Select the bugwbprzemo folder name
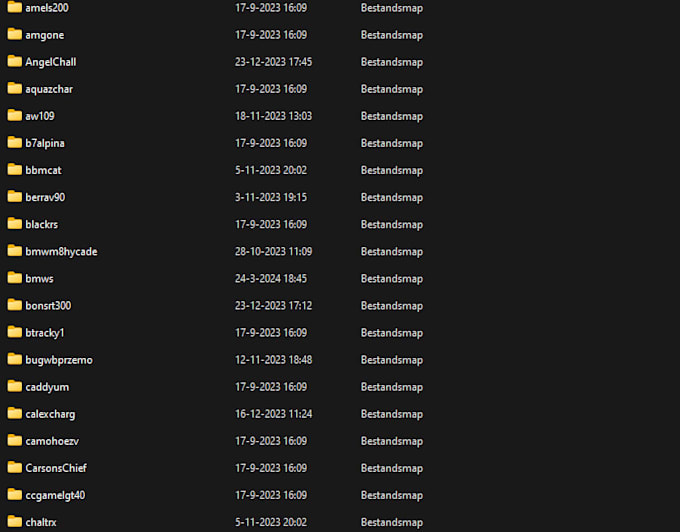680x532 pixels. 59,359
